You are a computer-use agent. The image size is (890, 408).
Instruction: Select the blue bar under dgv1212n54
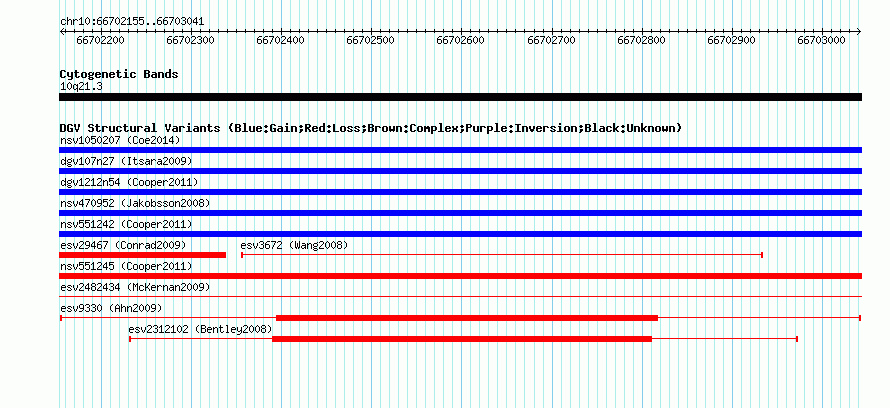(460, 192)
